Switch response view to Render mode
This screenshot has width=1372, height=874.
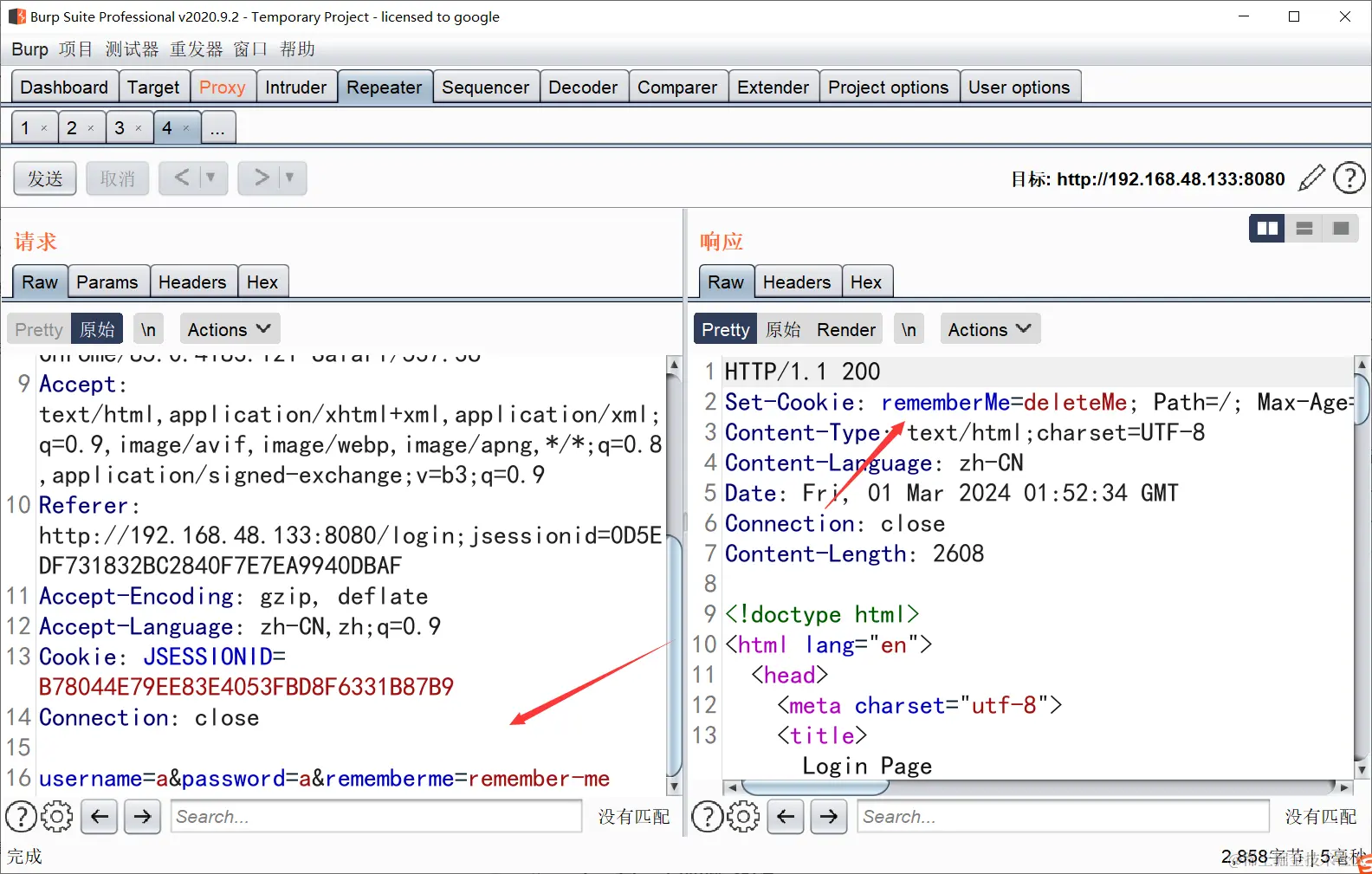click(x=846, y=329)
